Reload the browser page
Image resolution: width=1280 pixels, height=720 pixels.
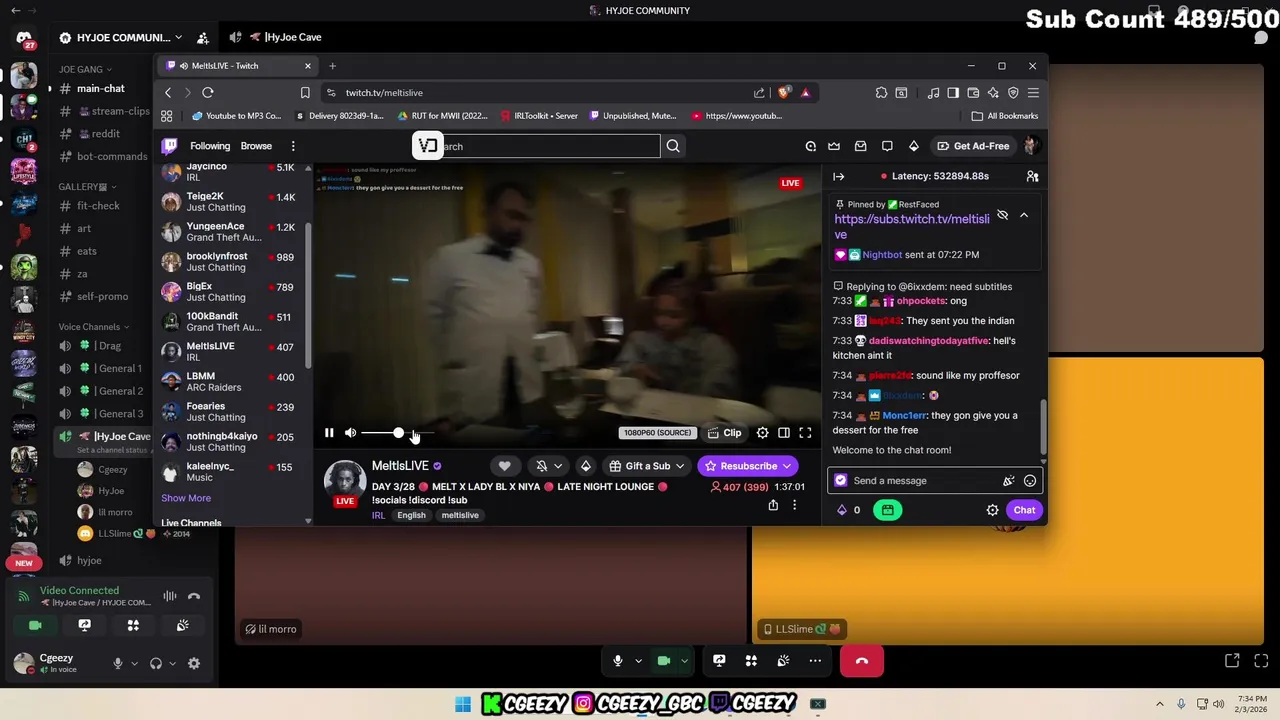pyautogui.click(x=208, y=92)
